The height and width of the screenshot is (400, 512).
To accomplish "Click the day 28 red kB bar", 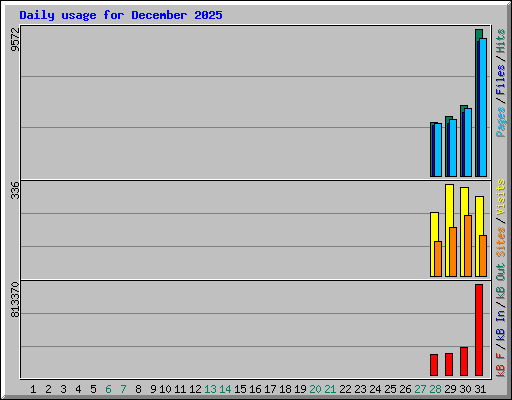I will 434,365.
